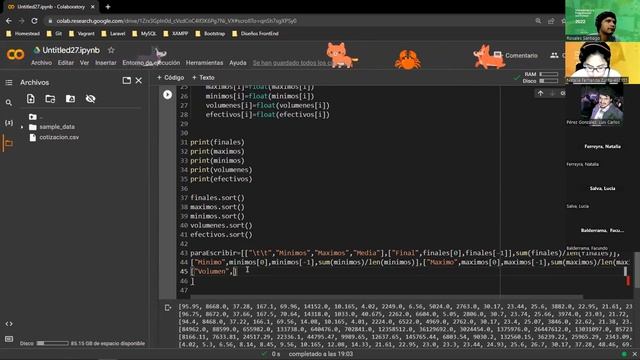
Task: Open the Insertar menu
Action: [106, 63]
